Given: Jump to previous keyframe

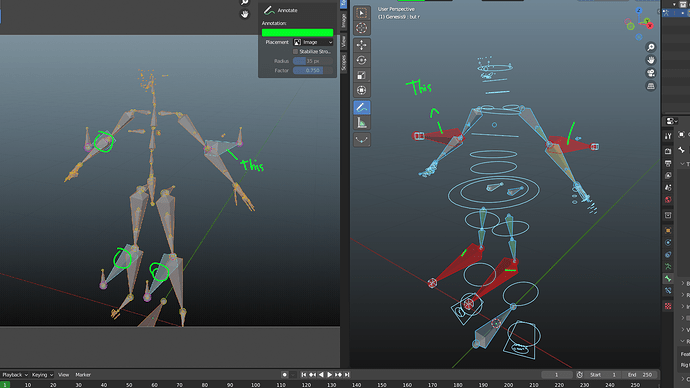Looking at the screenshot, I should point(312,375).
